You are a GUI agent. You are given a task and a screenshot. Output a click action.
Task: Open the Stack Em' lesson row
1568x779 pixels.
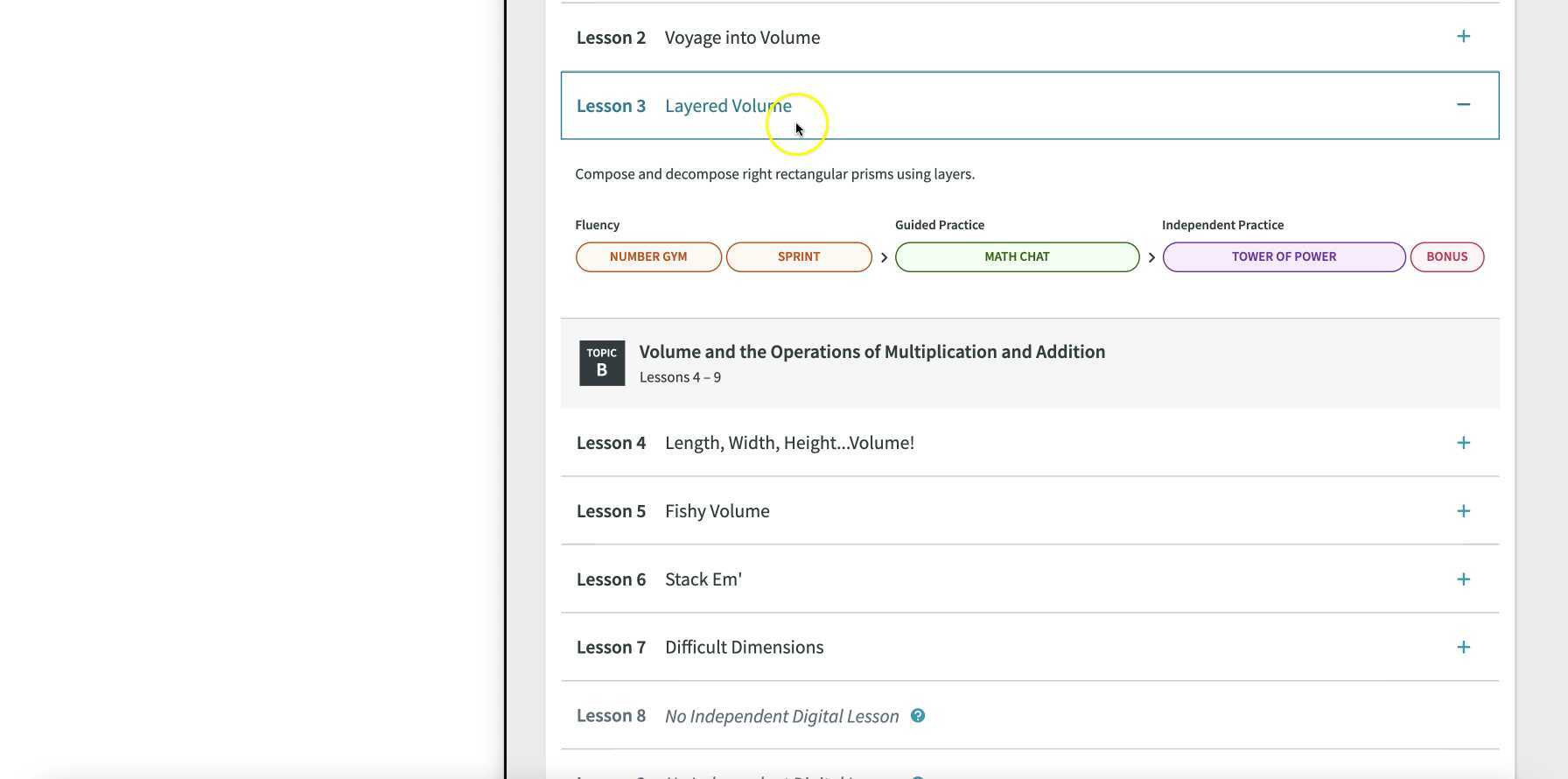(x=703, y=579)
